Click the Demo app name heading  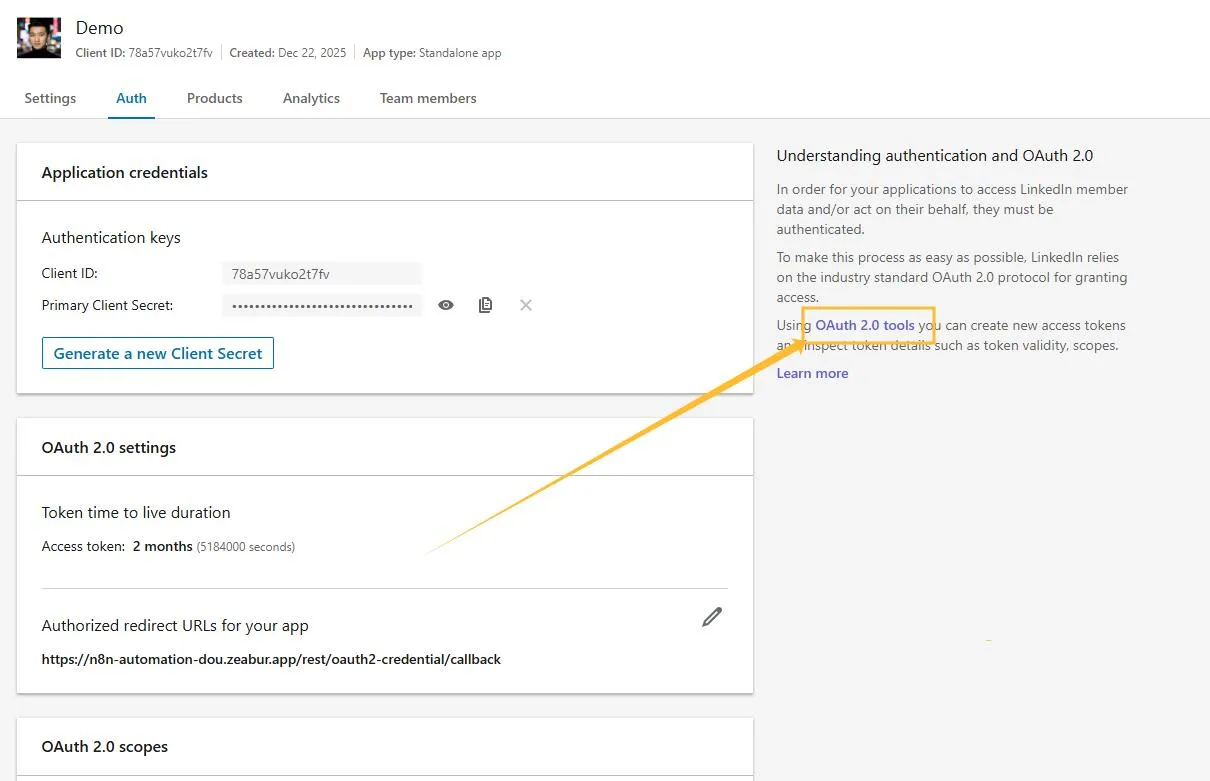99,27
